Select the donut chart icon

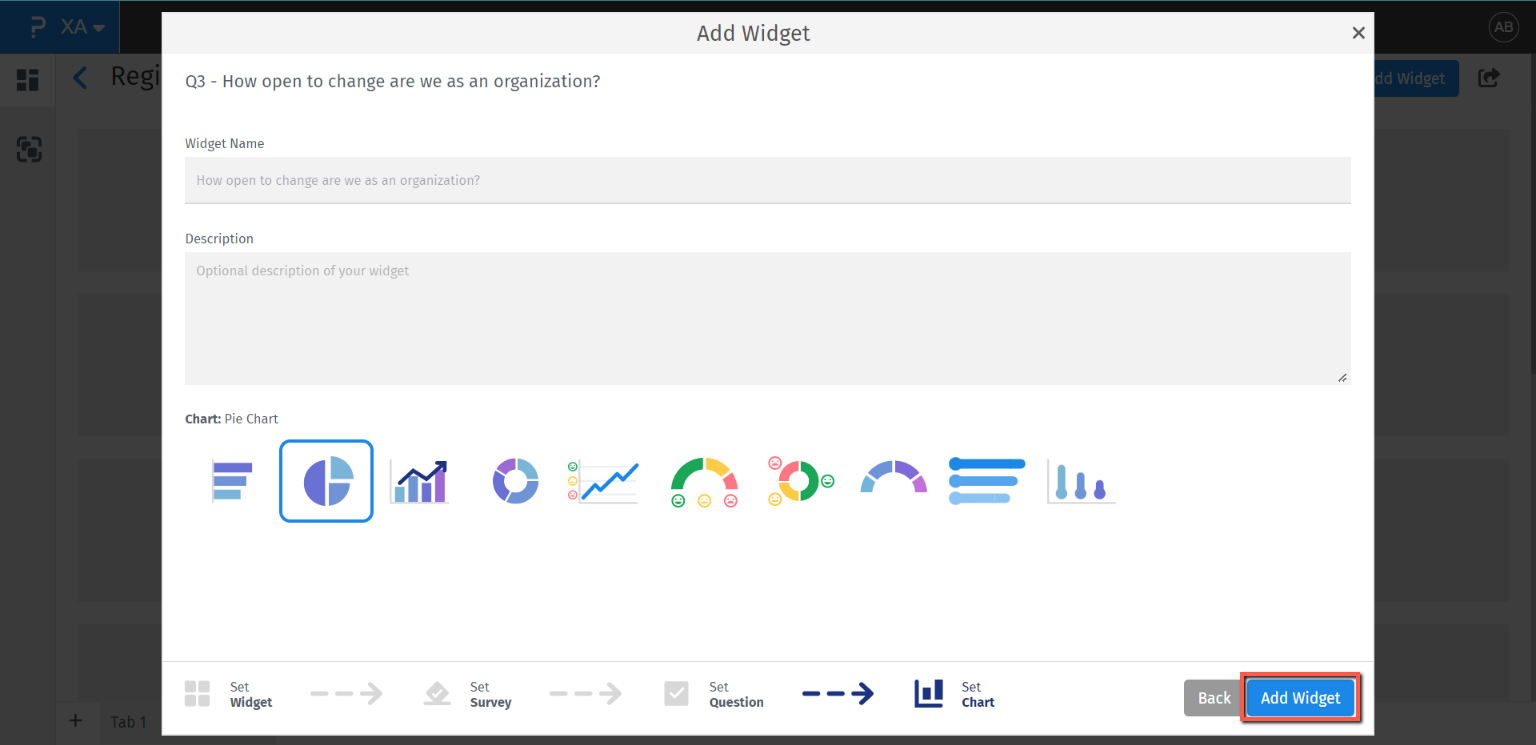coord(515,481)
